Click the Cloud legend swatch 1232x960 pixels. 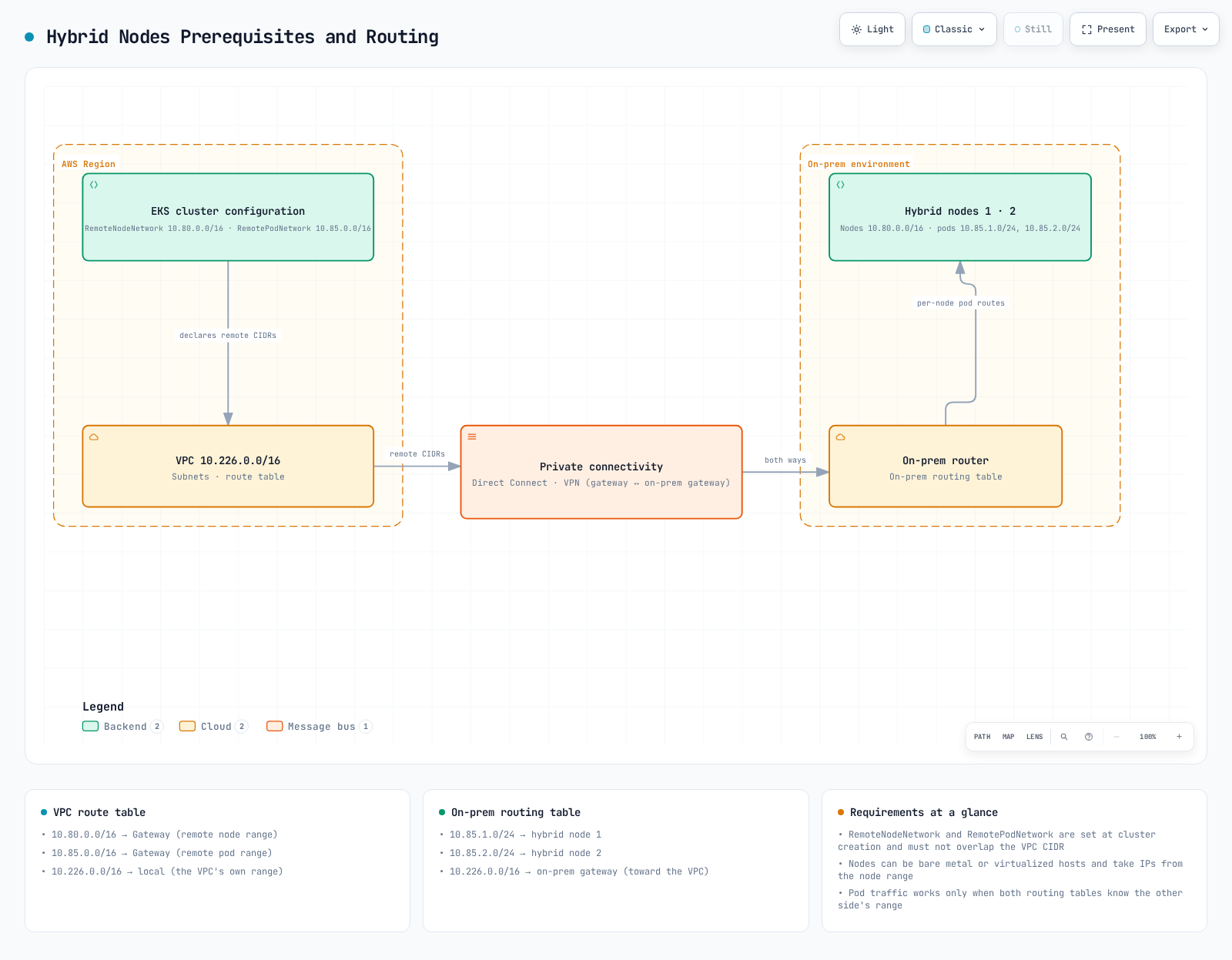(187, 726)
